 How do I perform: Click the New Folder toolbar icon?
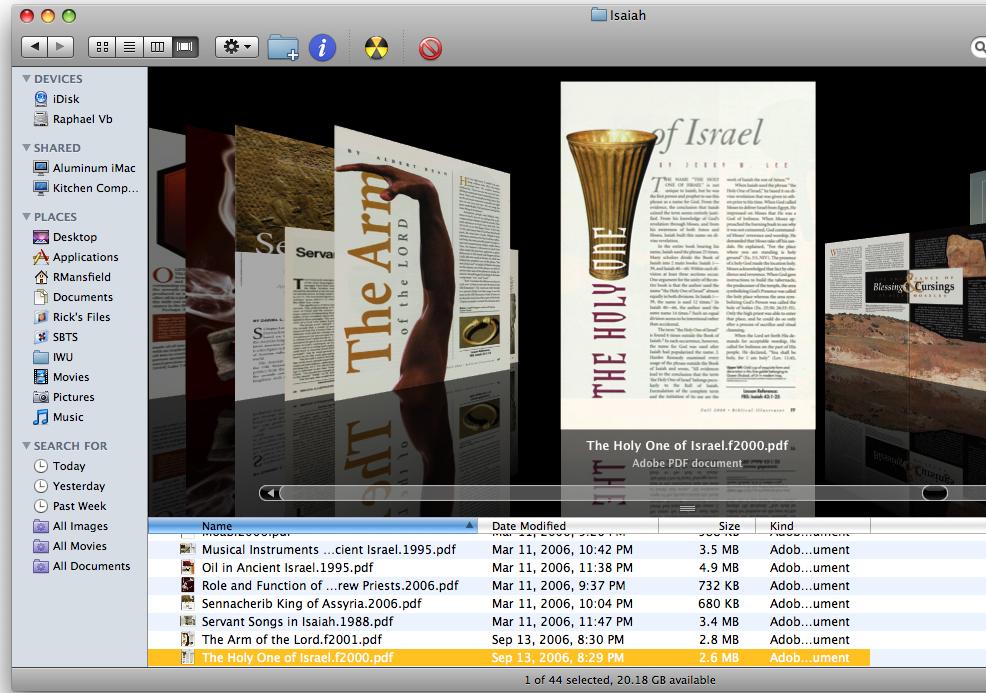[x=283, y=47]
